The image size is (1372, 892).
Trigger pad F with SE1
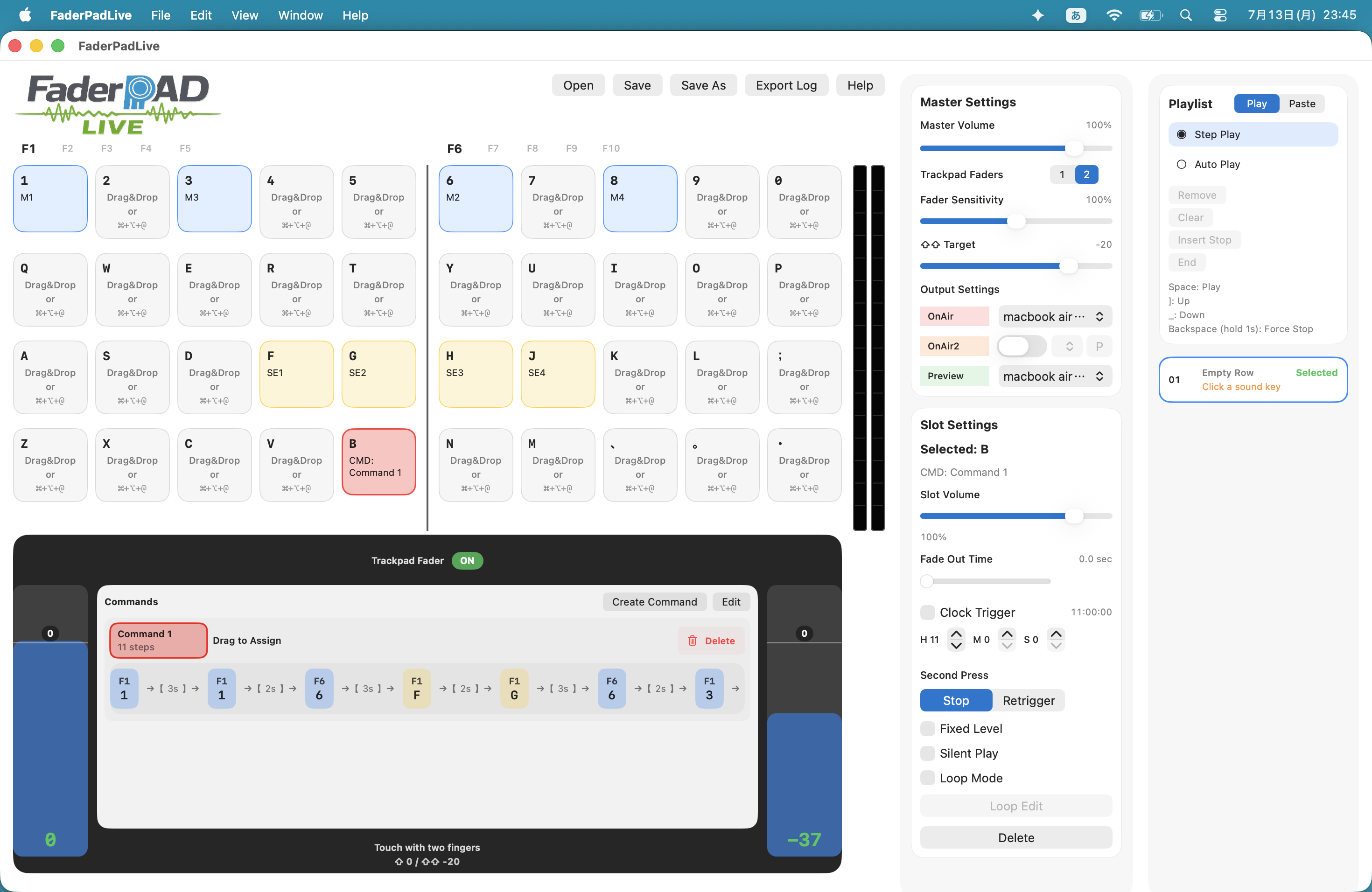(296, 374)
